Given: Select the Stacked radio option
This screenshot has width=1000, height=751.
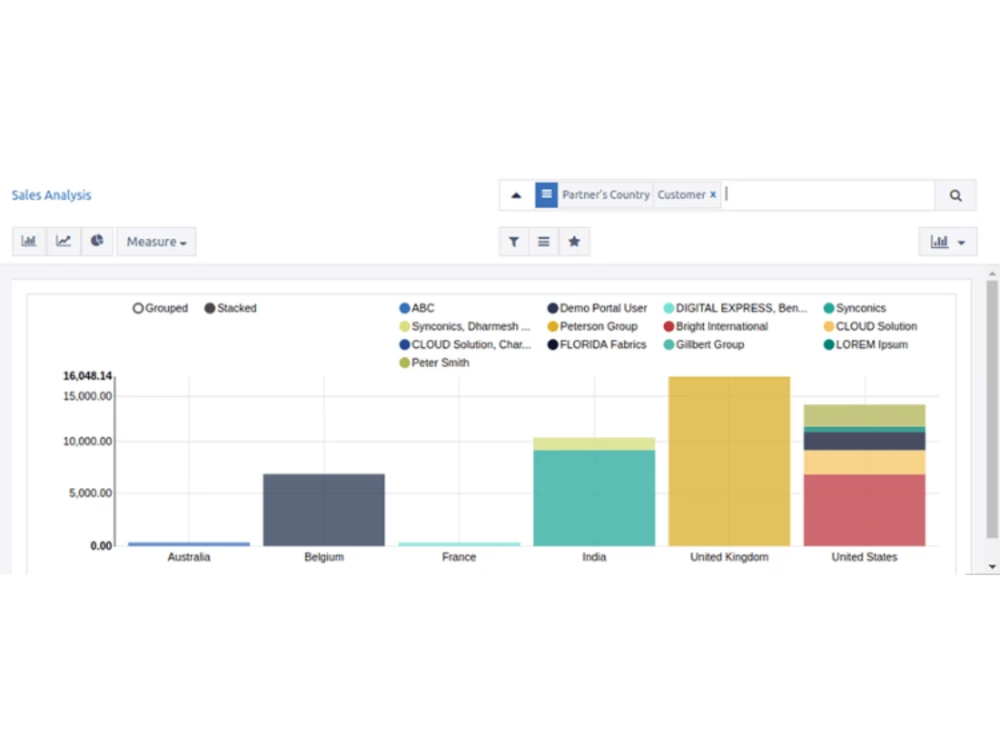Looking at the screenshot, I should (230, 308).
